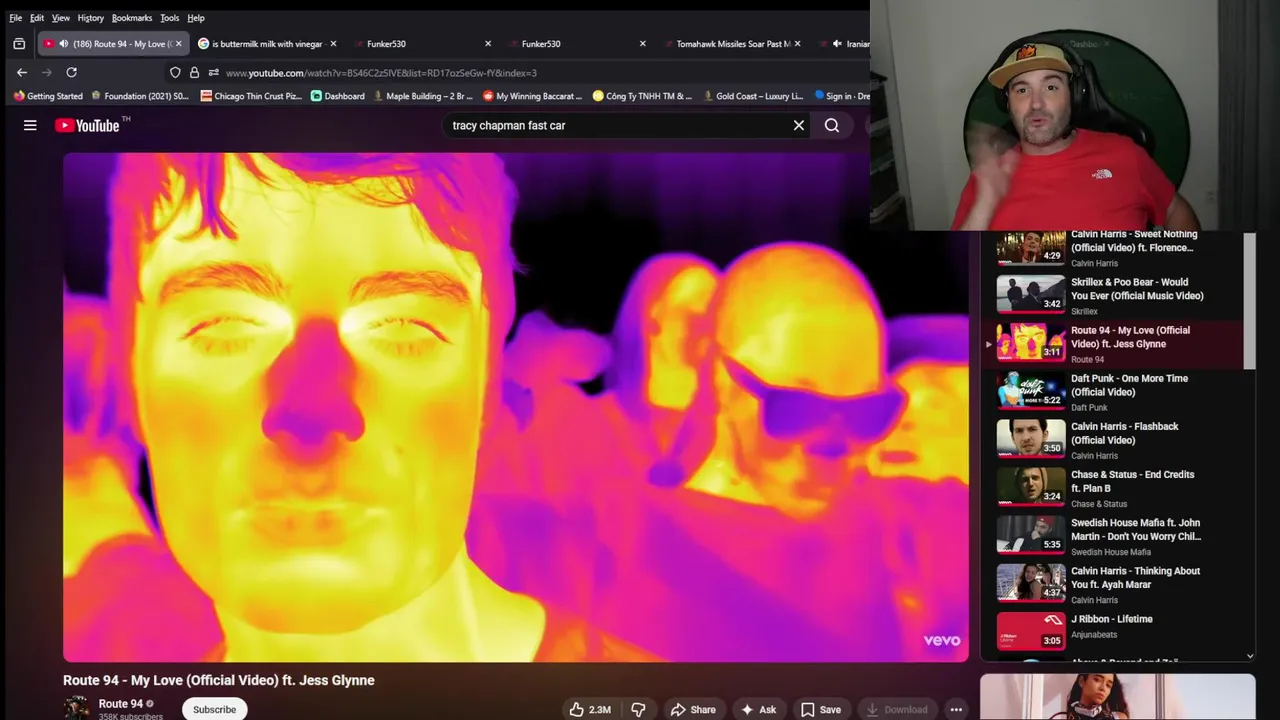Close the Tomahawk Missiles tab
The width and height of the screenshot is (1280, 720).
point(797,44)
